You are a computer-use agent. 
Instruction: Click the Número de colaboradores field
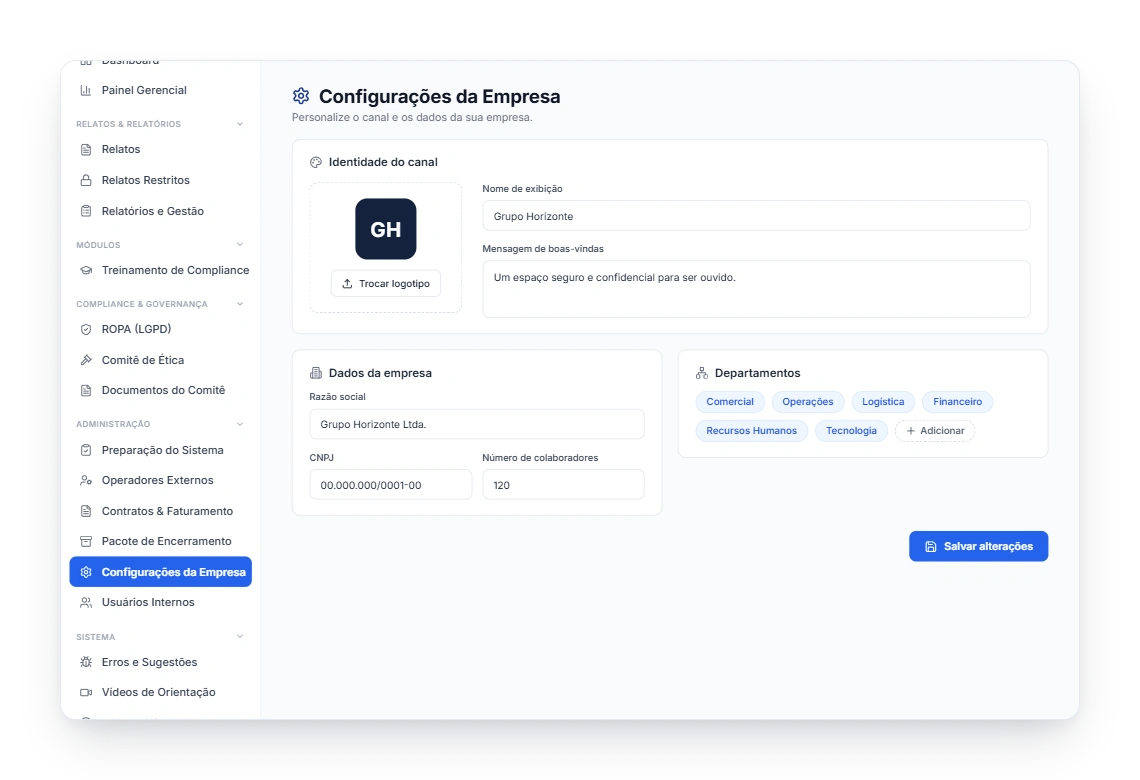click(x=563, y=485)
